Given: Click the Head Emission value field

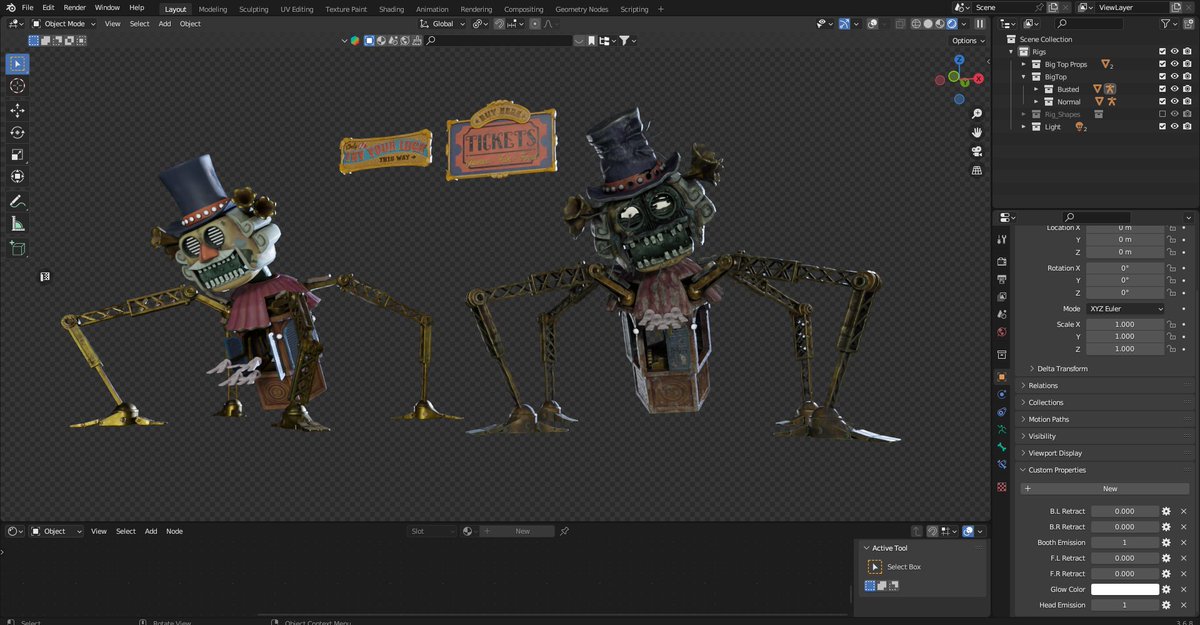Looking at the screenshot, I should pos(1125,605).
